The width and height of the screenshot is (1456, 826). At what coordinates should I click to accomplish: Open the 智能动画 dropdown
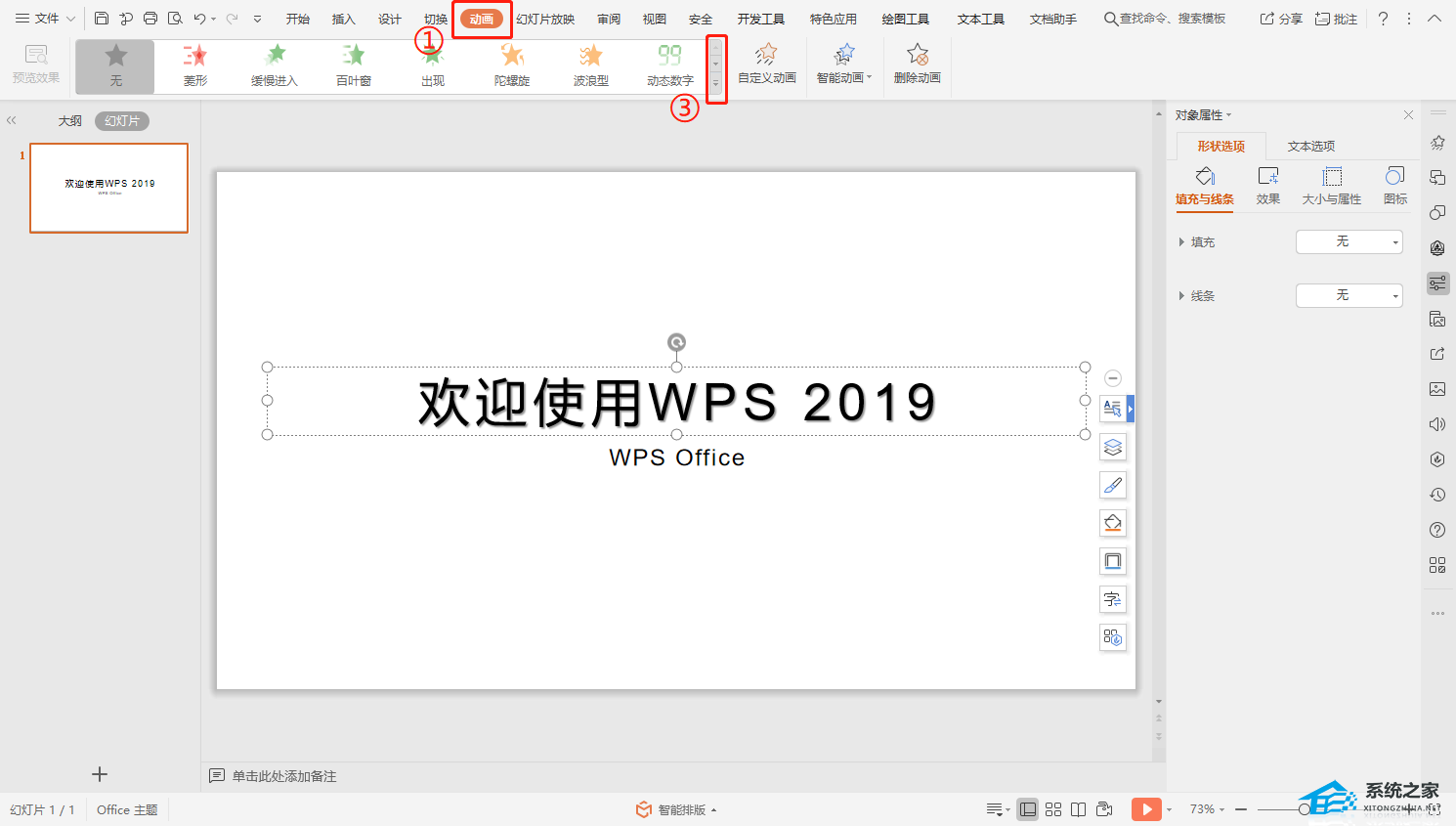tap(844, 65)
